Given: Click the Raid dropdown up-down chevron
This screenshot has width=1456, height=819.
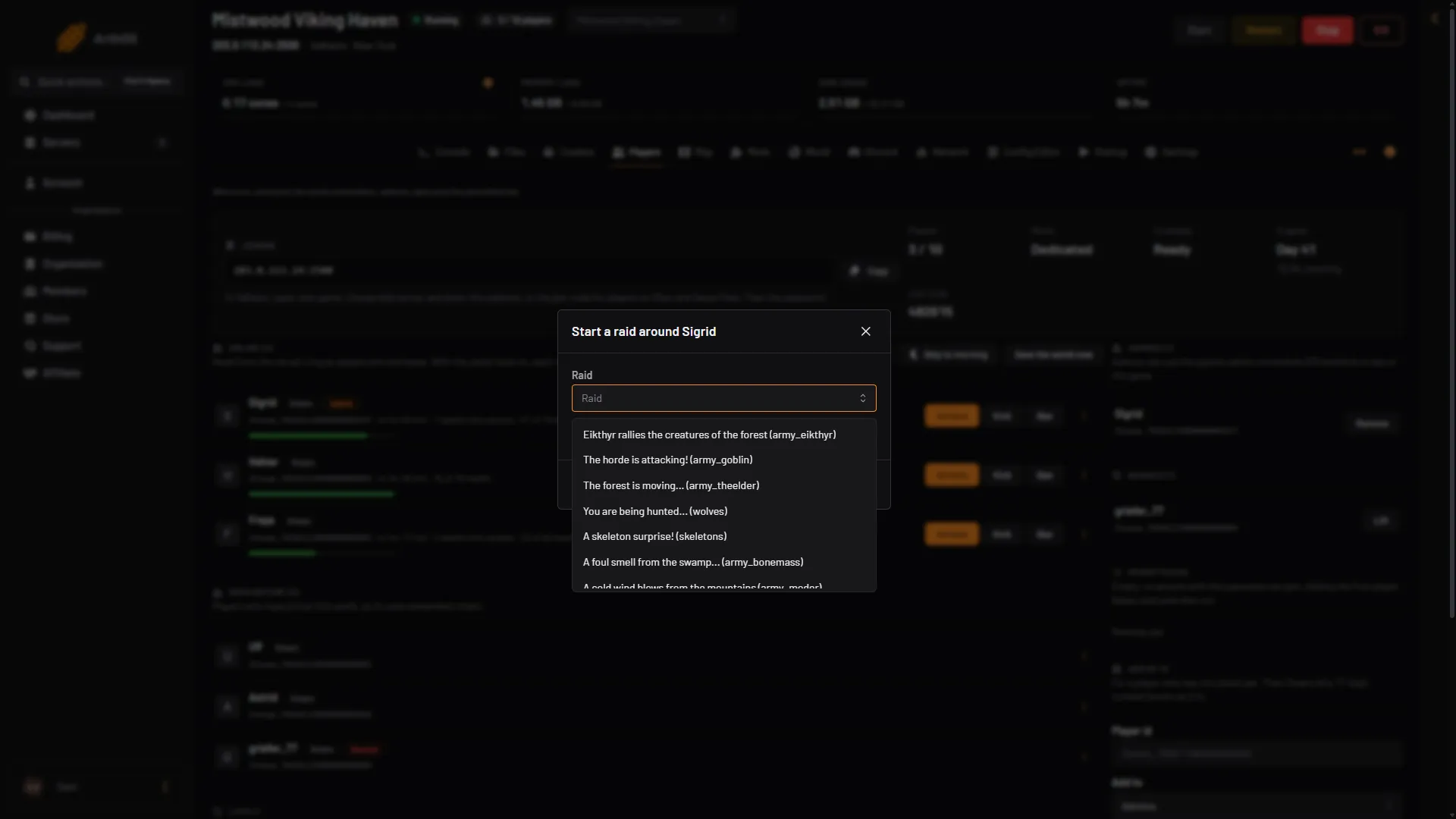Looking at the screenshot, I should tap(862, 398).
